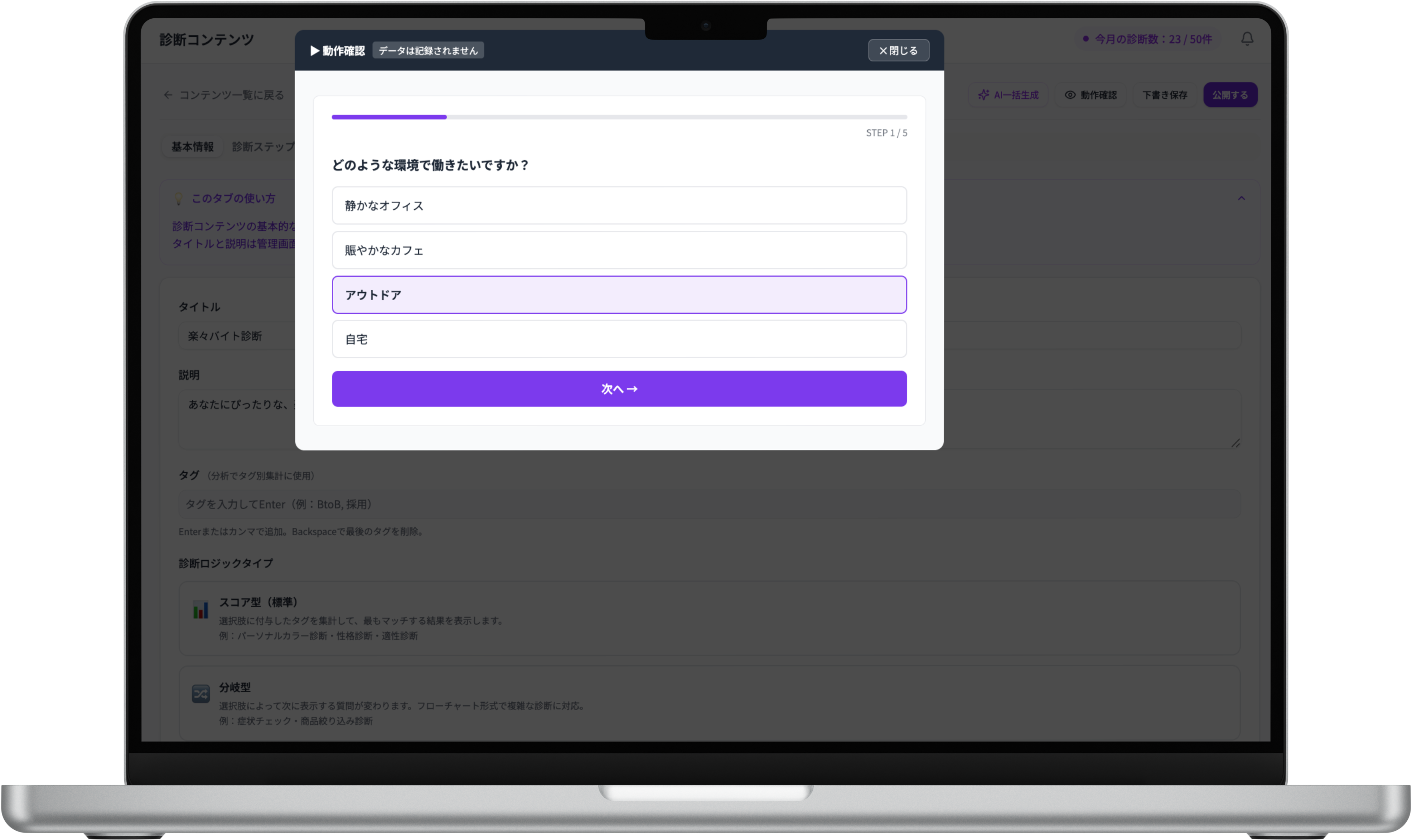Select the highlighted アウトドア option
1412x840 pixels.
click(619, 295)
